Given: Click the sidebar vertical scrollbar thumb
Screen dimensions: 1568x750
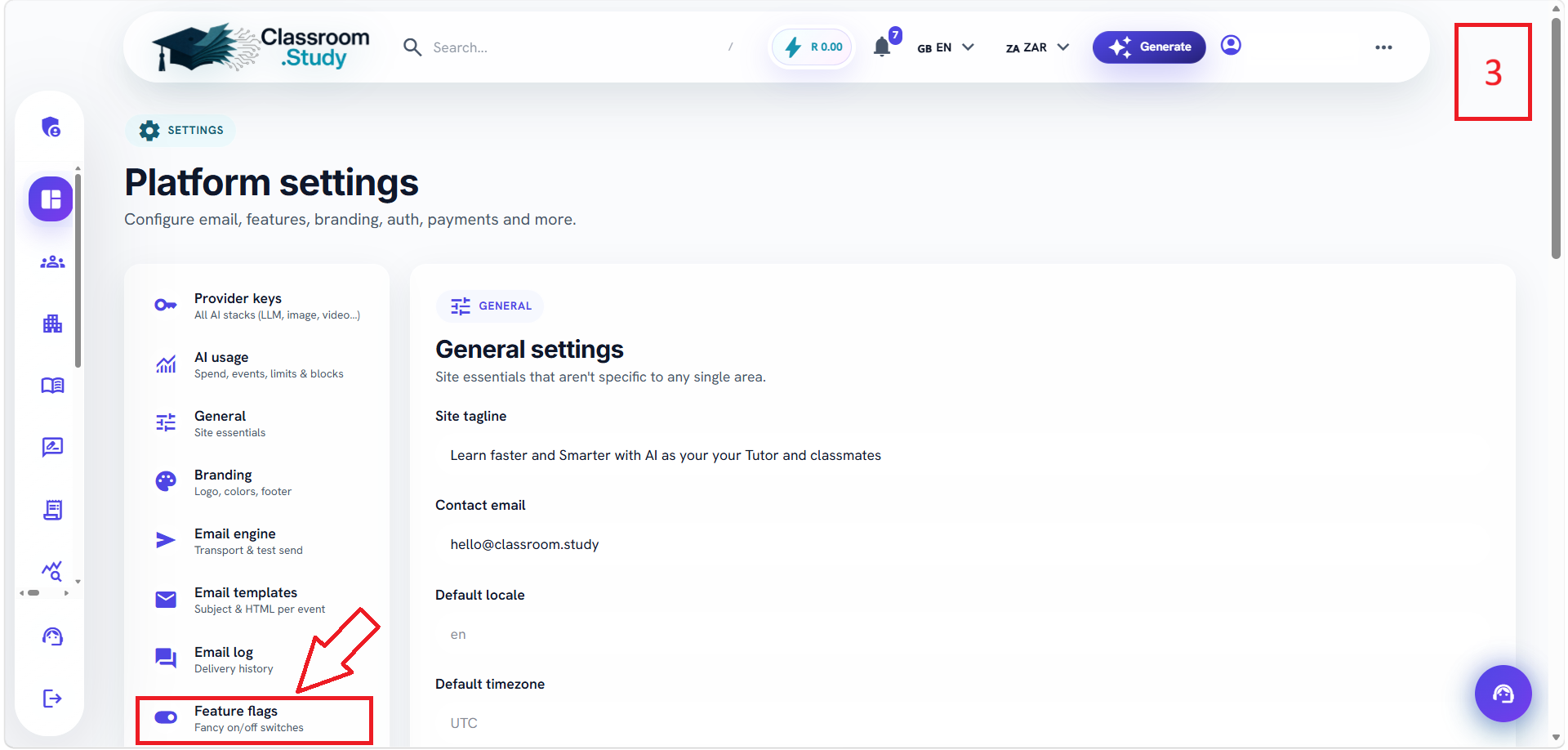Looking at the screenshot, I should pyautogui.click(x=78, y=270).
